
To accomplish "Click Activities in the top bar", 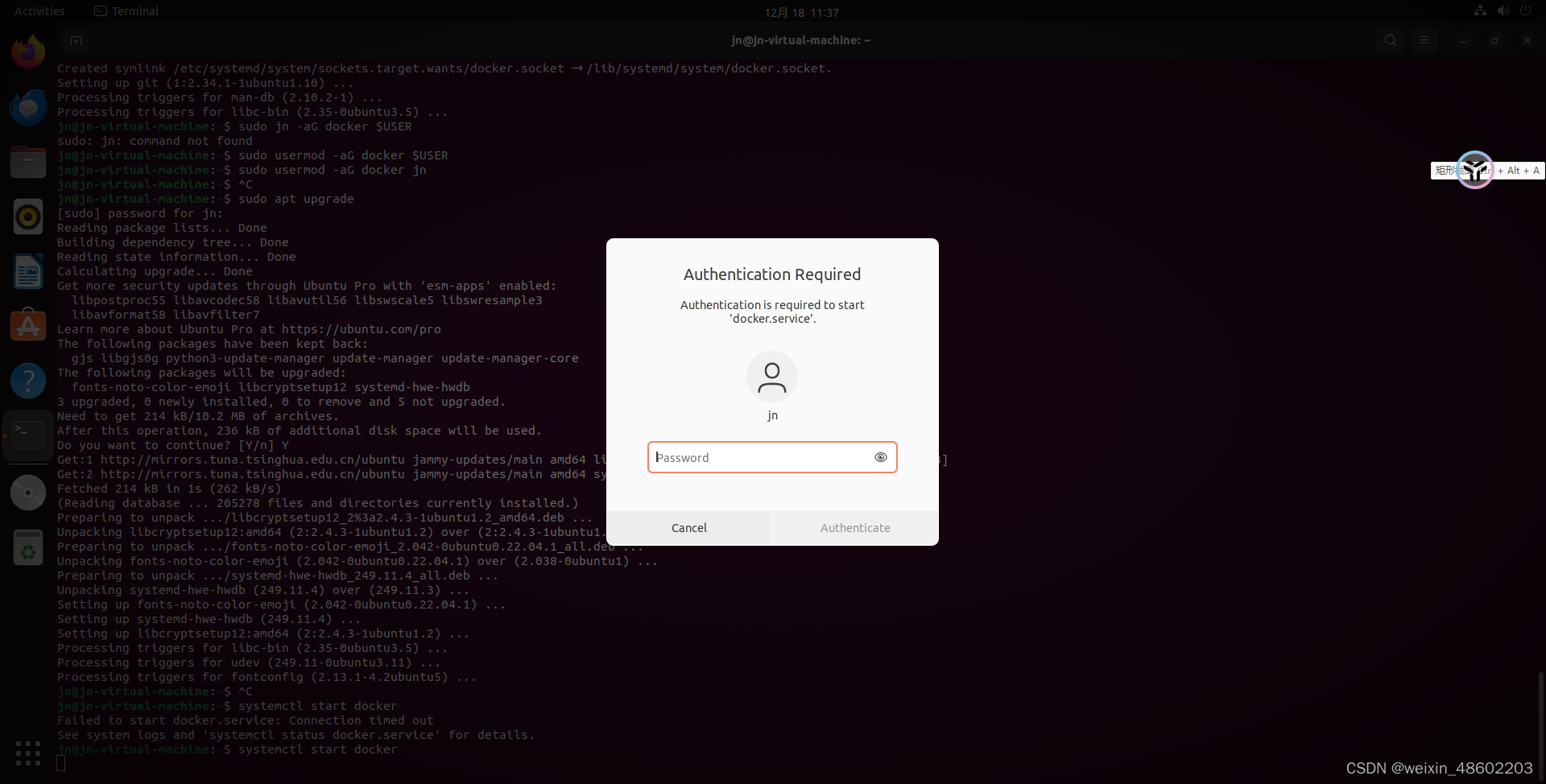I will [x=39, y=10].
